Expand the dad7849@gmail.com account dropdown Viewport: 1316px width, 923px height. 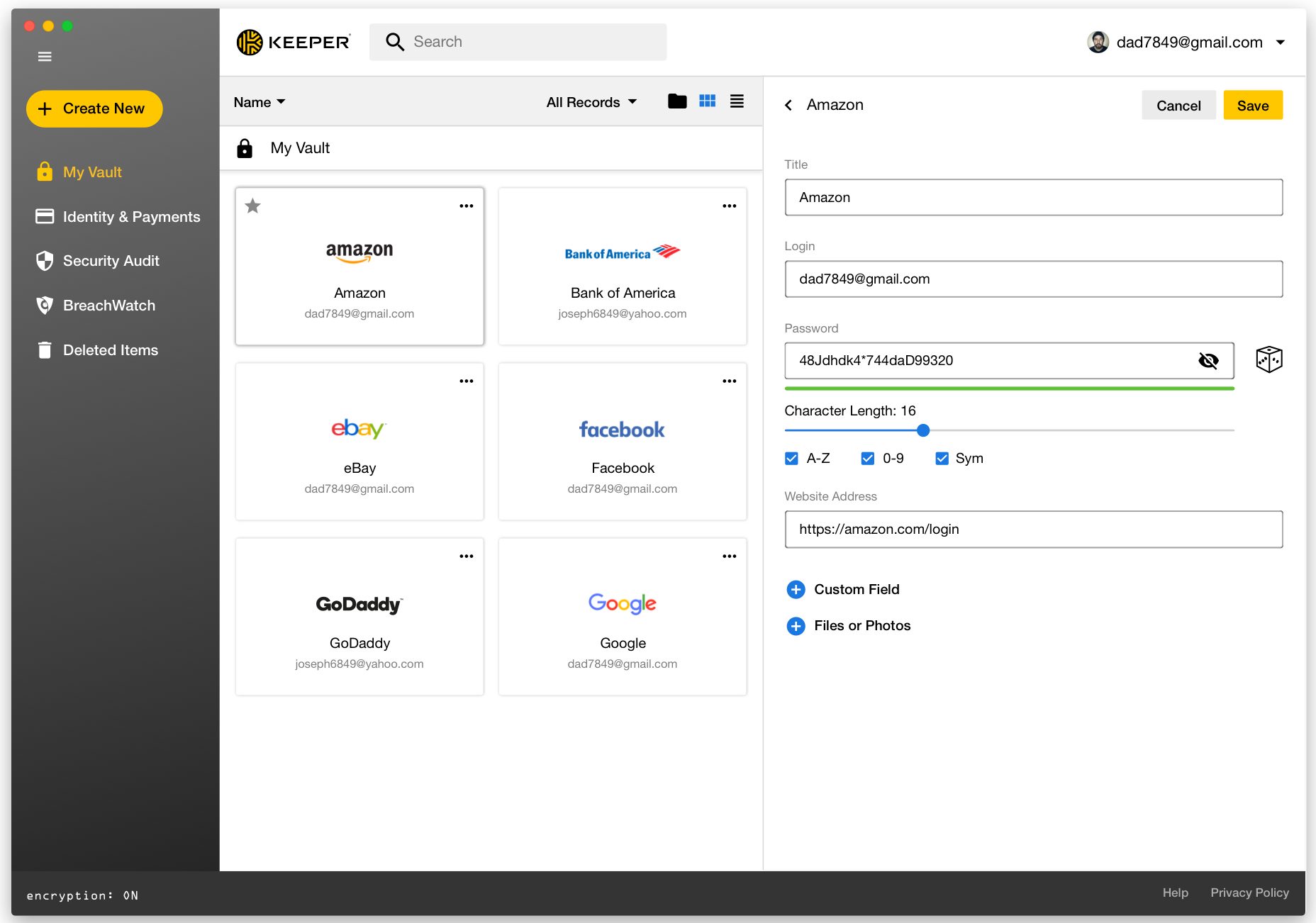(1281, 43)
